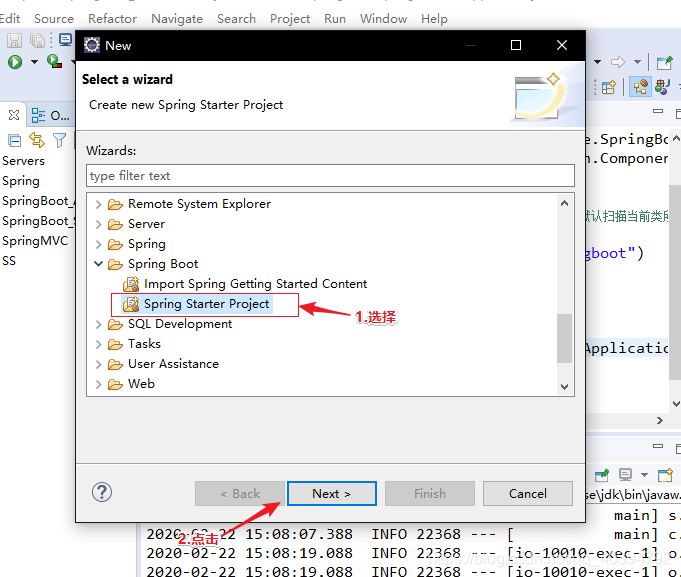Minimize the editor area in the main window
The height and width of the screenshot is (577, 681).
tap(658, 112)
